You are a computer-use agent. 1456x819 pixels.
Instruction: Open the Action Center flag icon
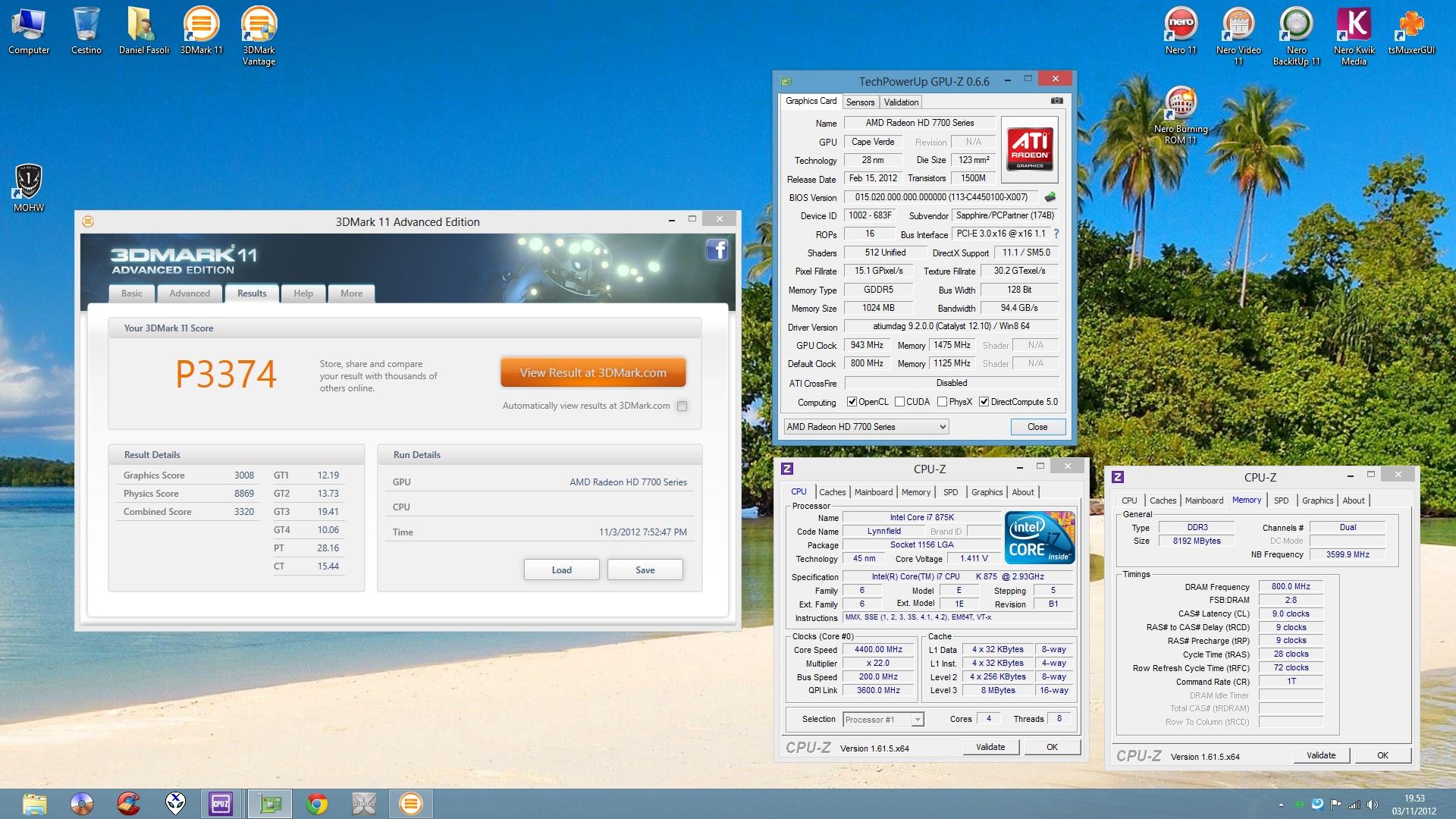point(1335,805)
